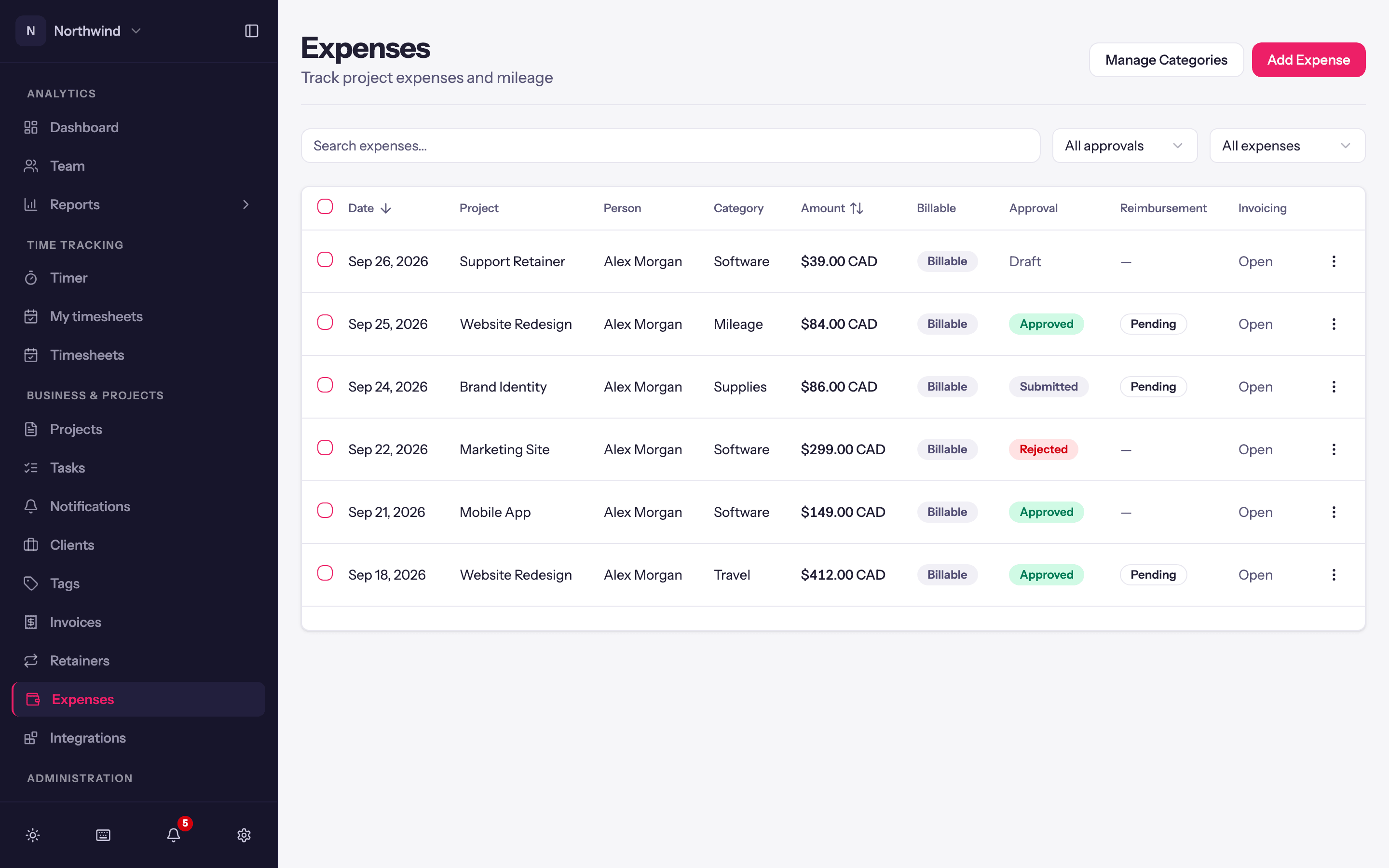Open actions menu for Sep 18 Website Redesign
The height and width of the screenshot is (868, 1389).
(1334, 575)
